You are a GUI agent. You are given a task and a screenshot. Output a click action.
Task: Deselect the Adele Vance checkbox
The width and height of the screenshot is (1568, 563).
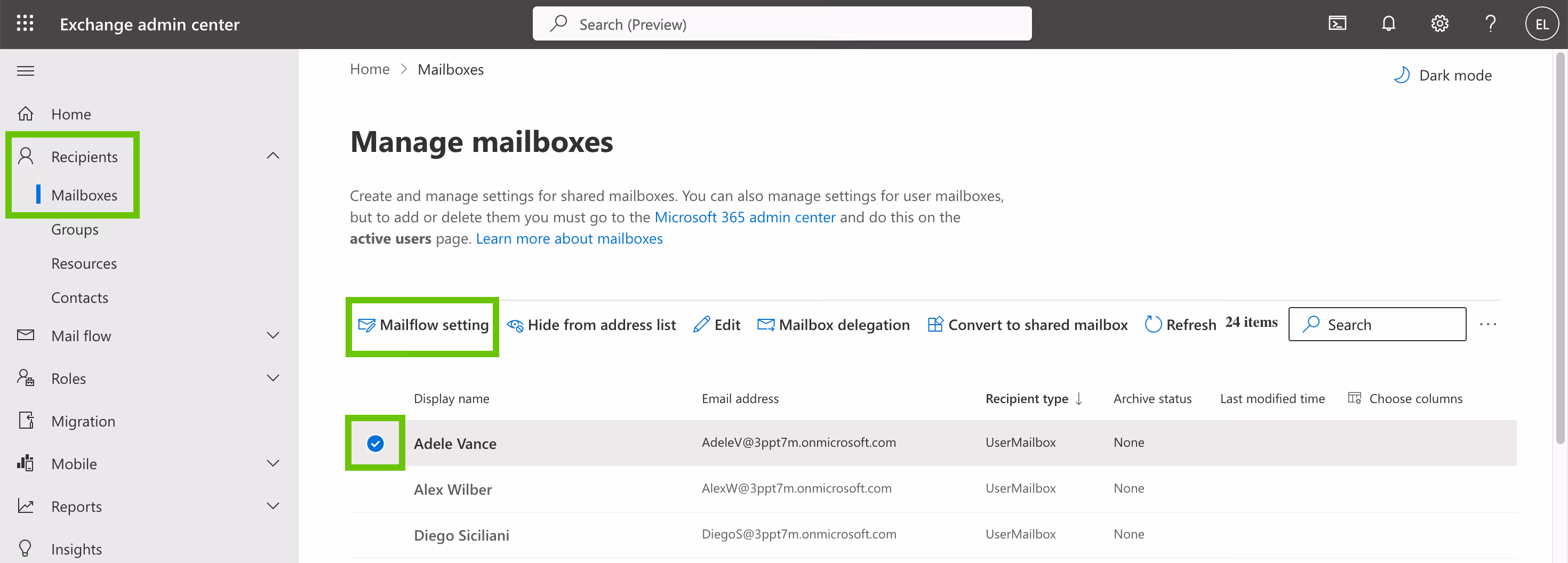pos(375,444)
